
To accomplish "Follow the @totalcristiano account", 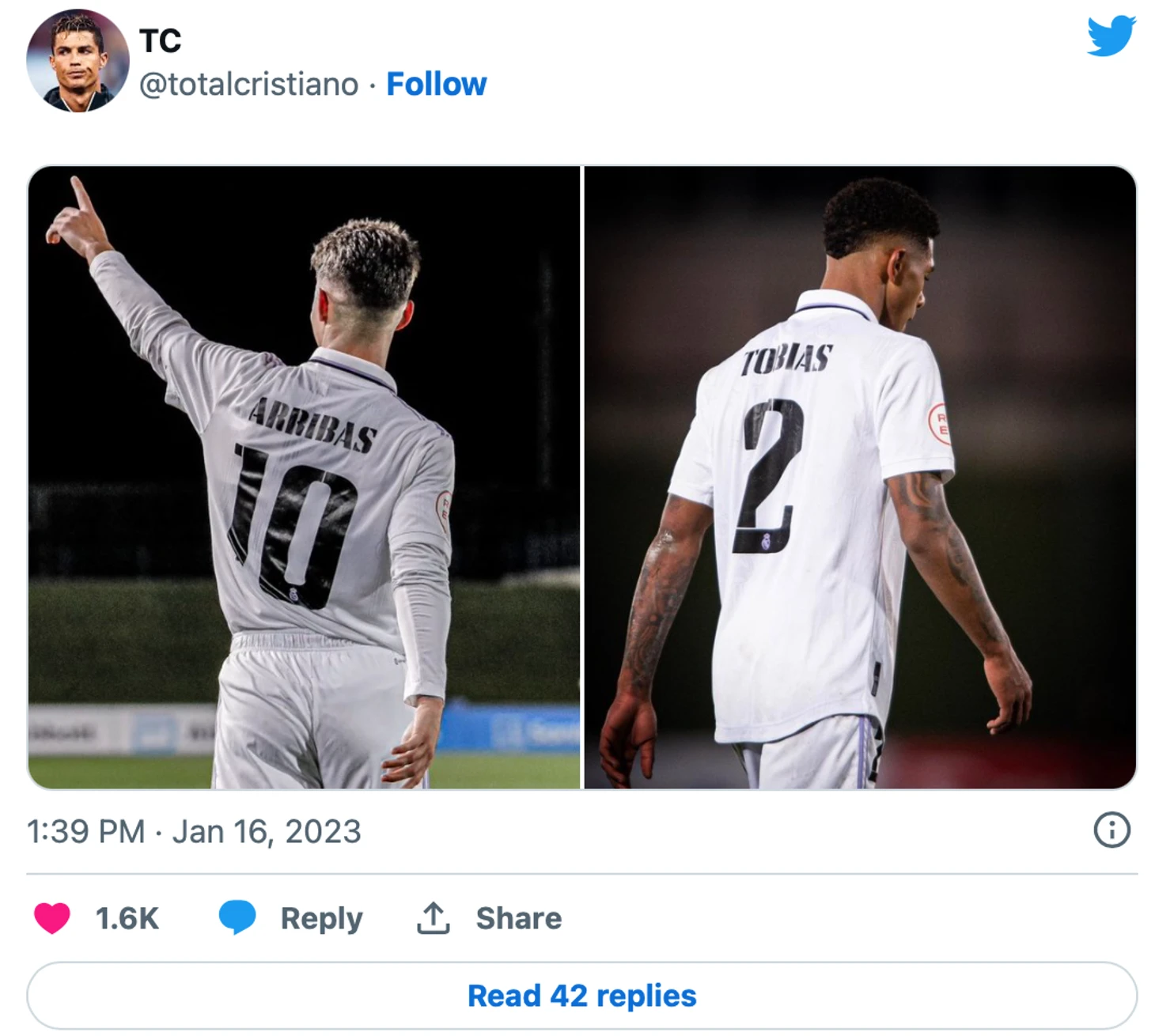I will (436, 84).
